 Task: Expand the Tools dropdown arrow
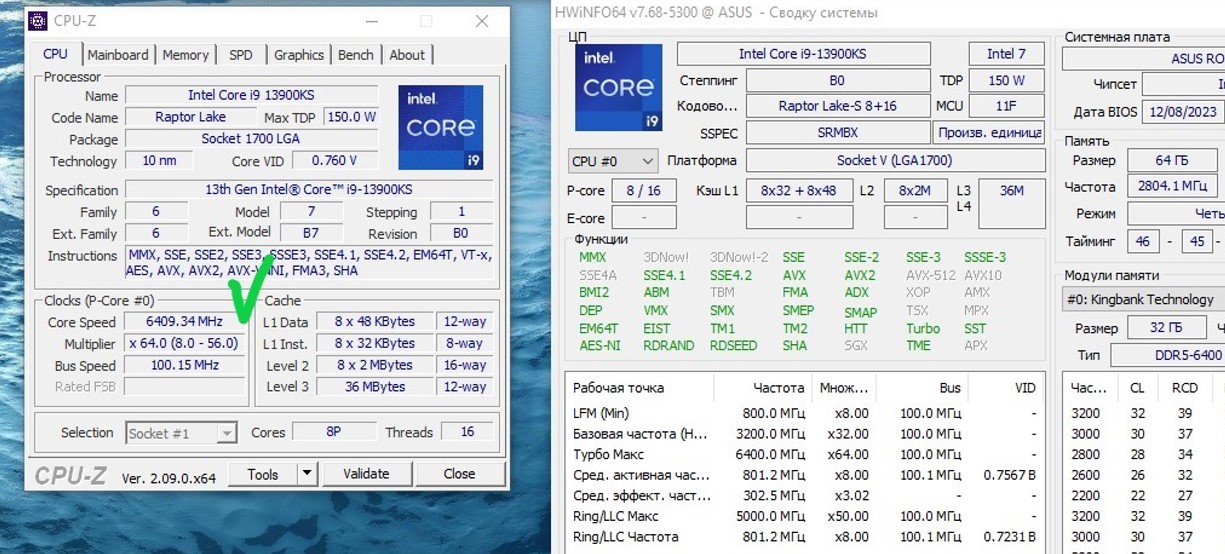pos(307,474)
